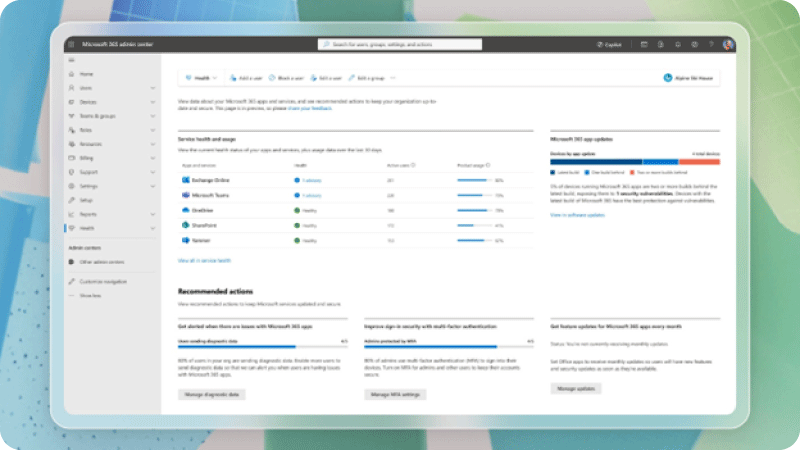The width and height of the screenshot is (800, 450).
Task: Click the Resources icon in sidebar
Action: [x=71, y=144]
